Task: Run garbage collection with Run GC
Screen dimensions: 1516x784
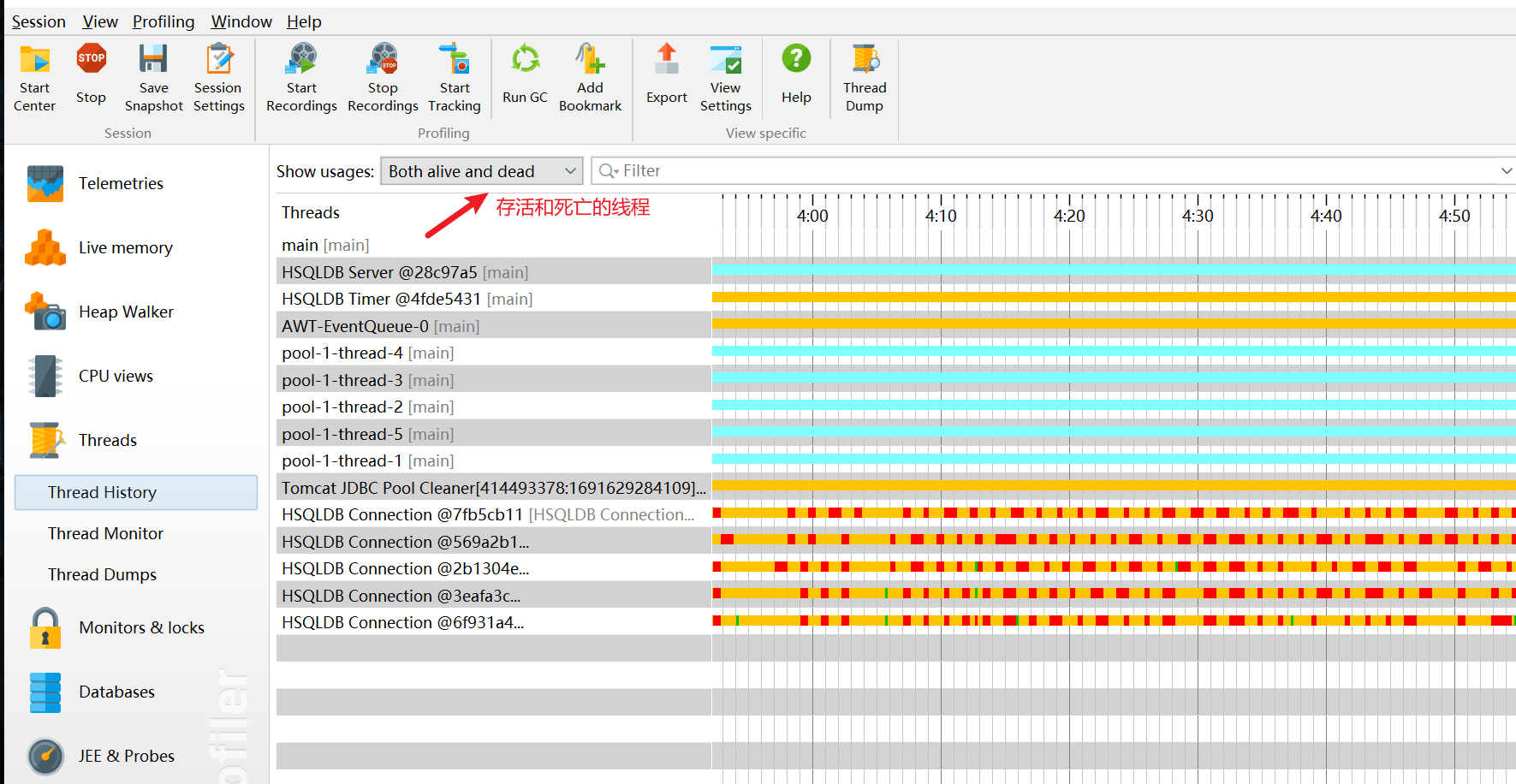Action: click(525, 60)
